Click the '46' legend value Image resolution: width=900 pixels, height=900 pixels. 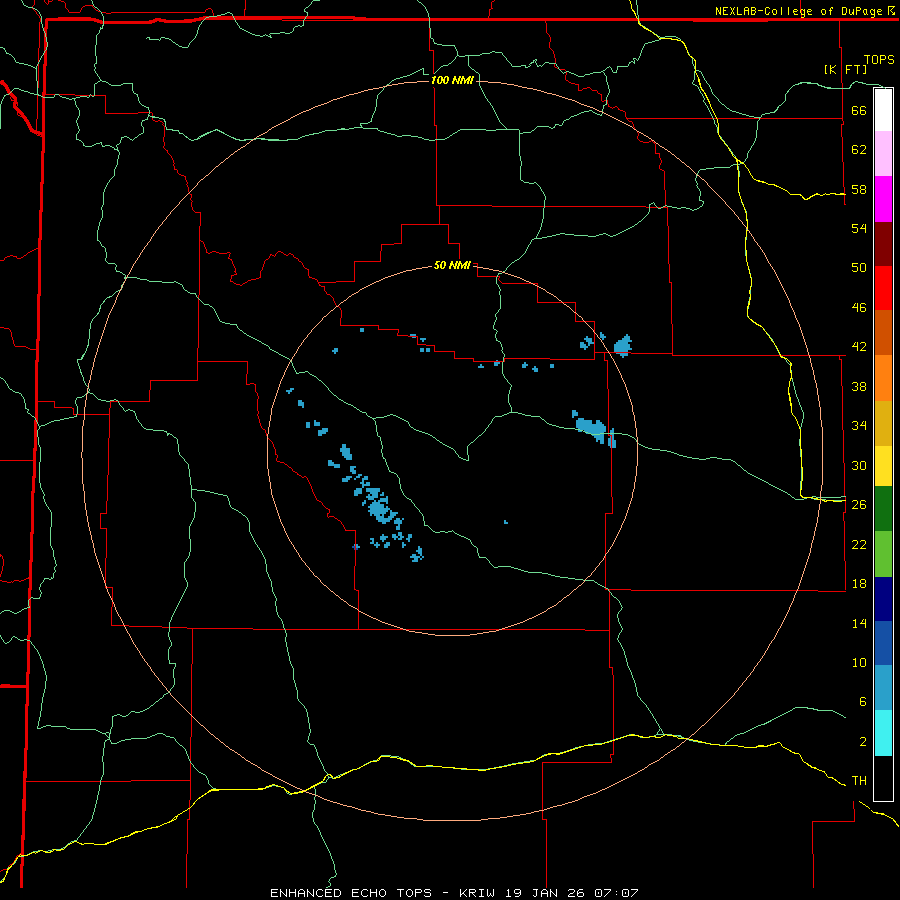(859, 307)
